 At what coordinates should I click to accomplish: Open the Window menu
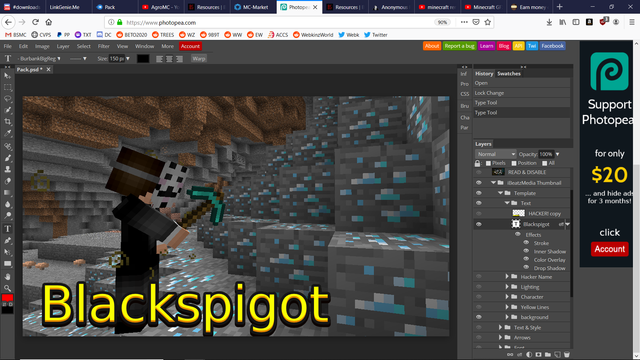coord(144,46)
